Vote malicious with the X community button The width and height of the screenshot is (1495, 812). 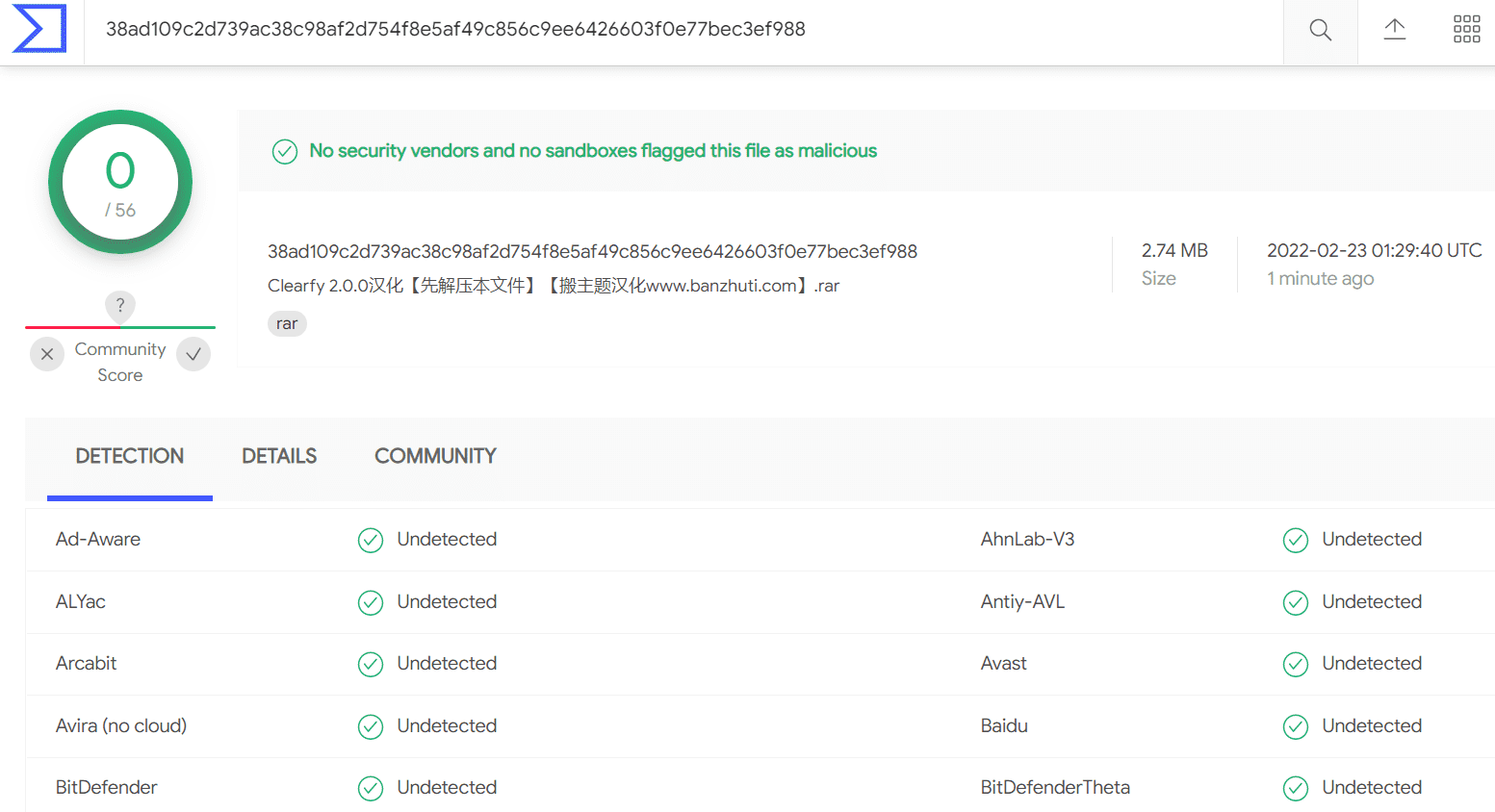coord(47,354)
